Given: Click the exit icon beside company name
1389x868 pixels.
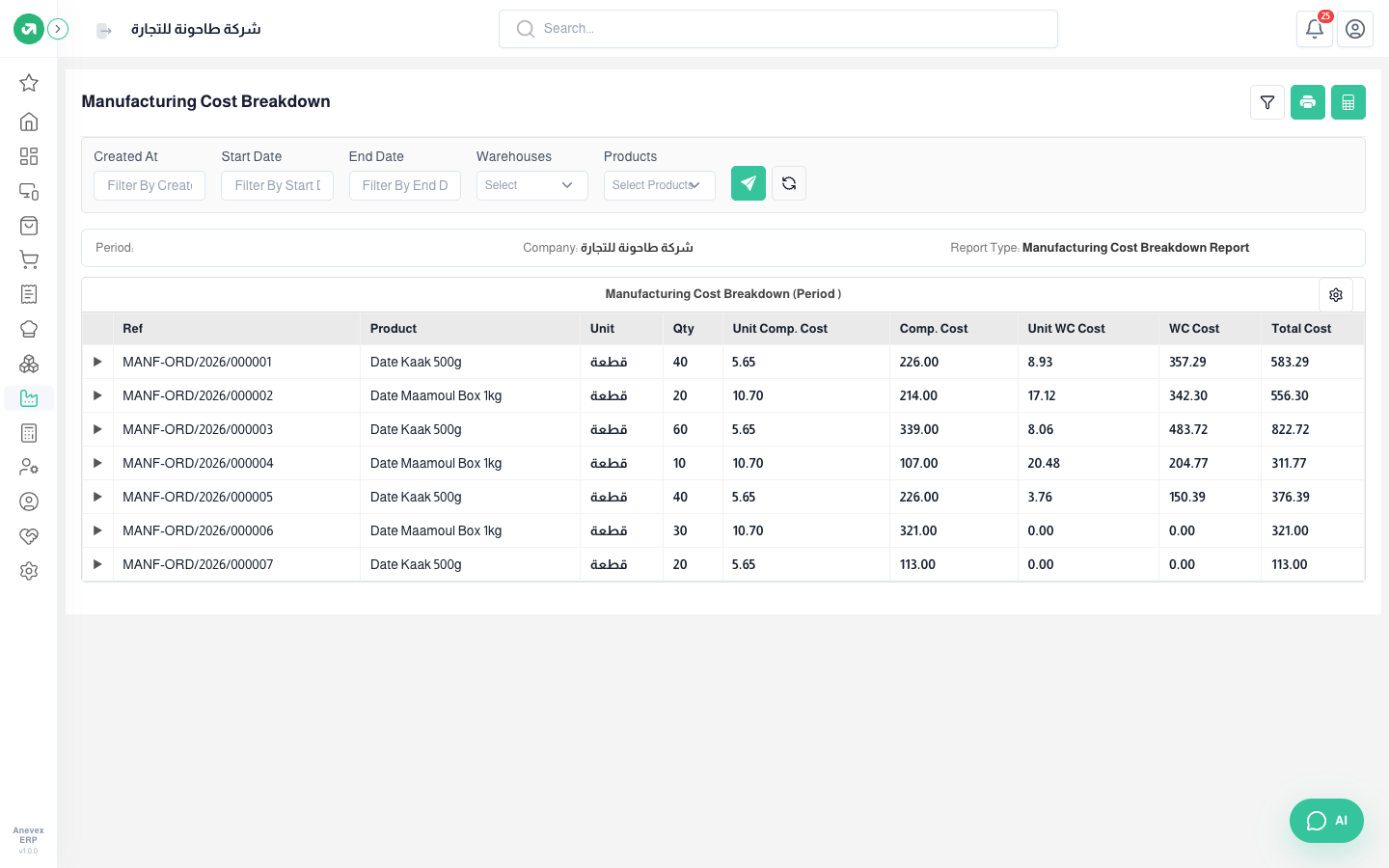Looking at the screenshot, I should coord(104,31).
